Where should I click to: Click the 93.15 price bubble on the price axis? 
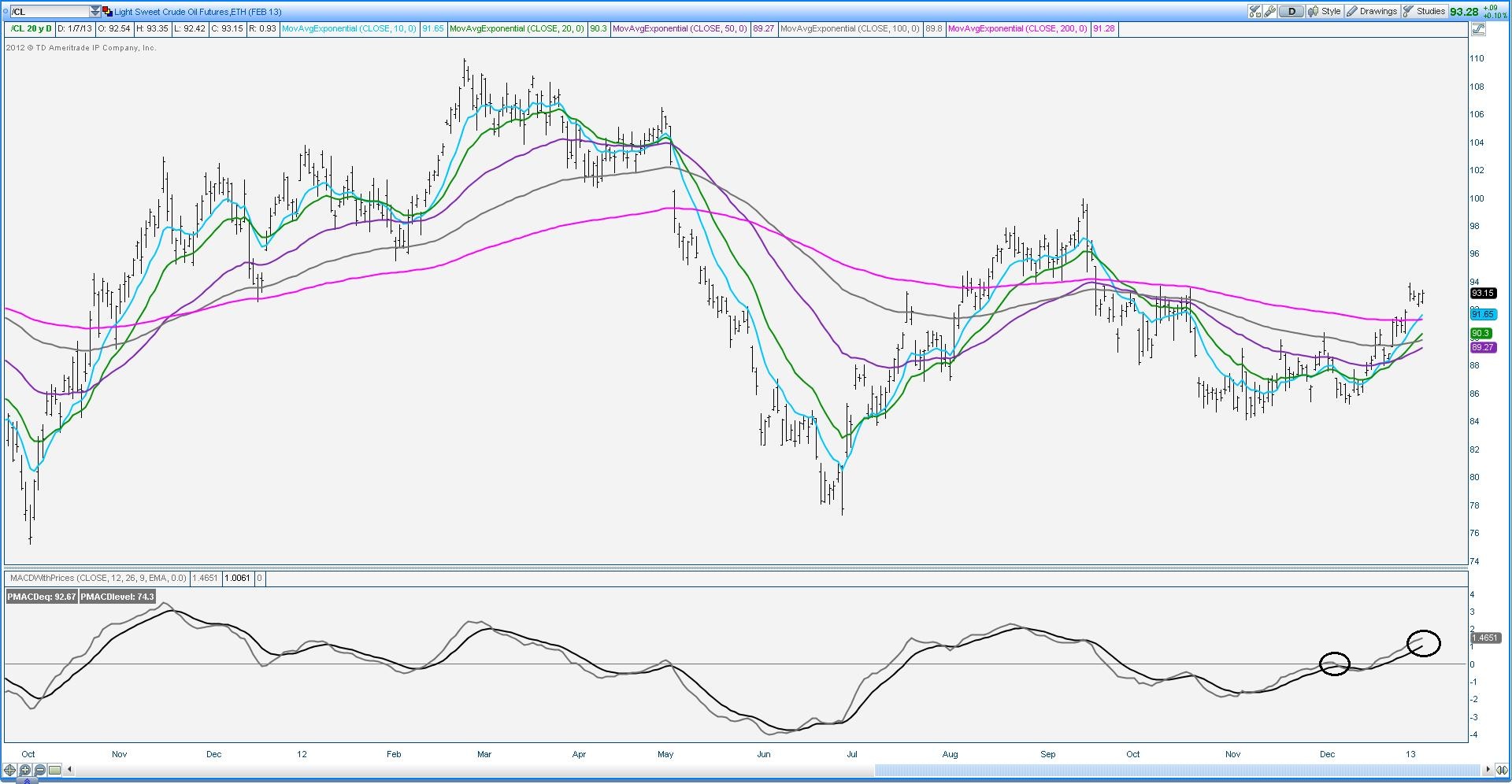click(1483, 293)
